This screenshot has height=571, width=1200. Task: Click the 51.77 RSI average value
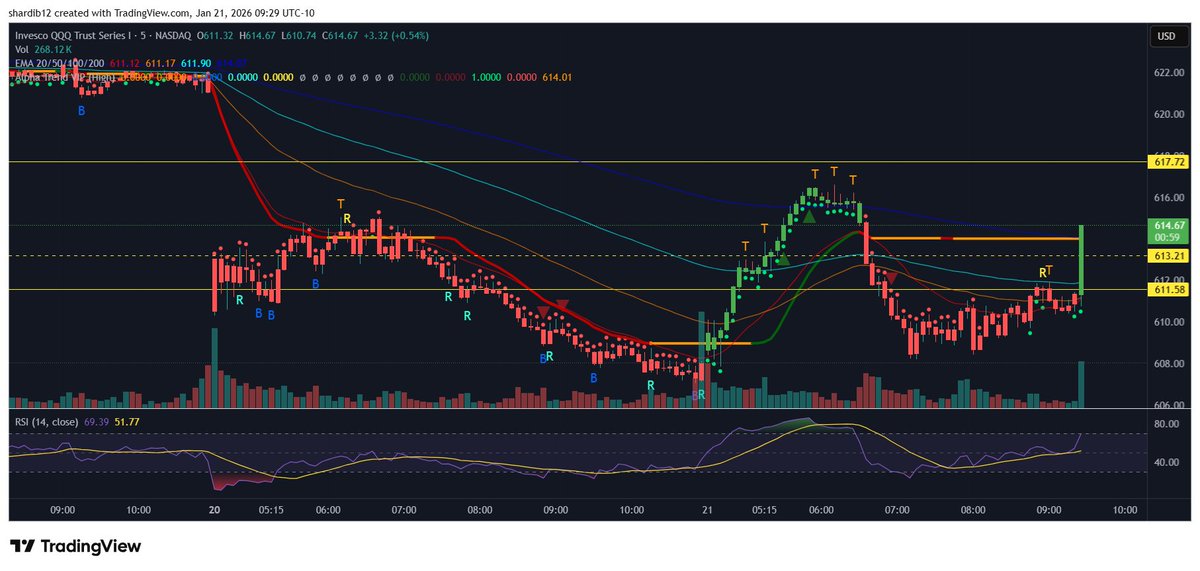(x=129, y=424)
